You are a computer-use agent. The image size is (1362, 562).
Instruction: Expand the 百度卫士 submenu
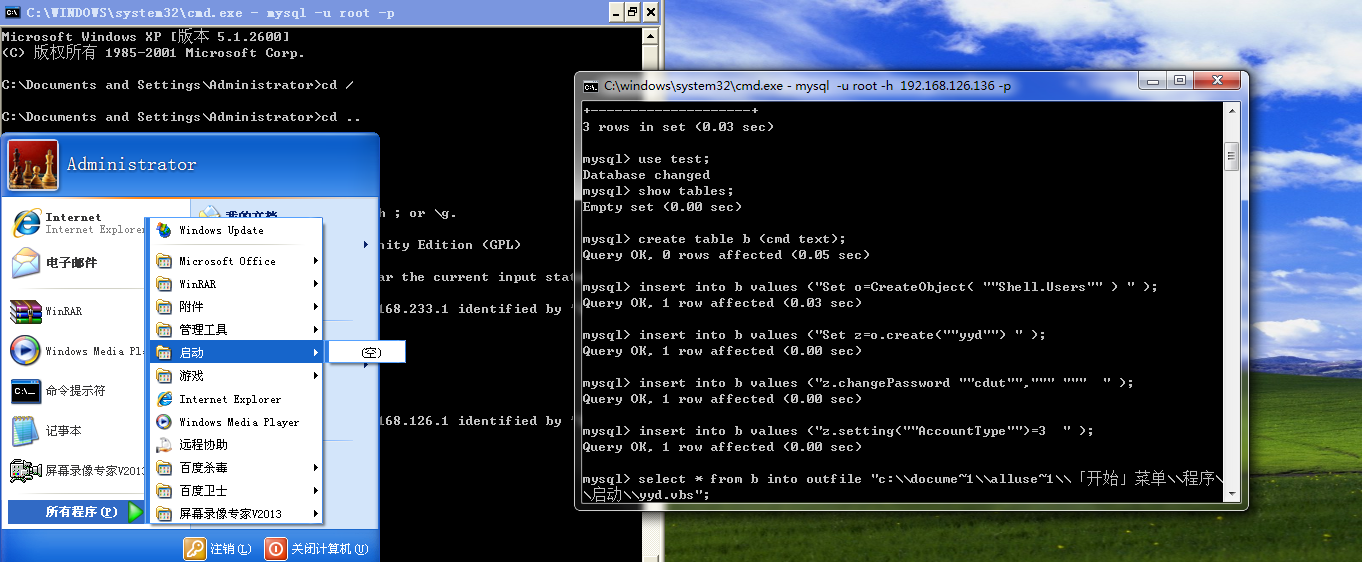point(237,491)
